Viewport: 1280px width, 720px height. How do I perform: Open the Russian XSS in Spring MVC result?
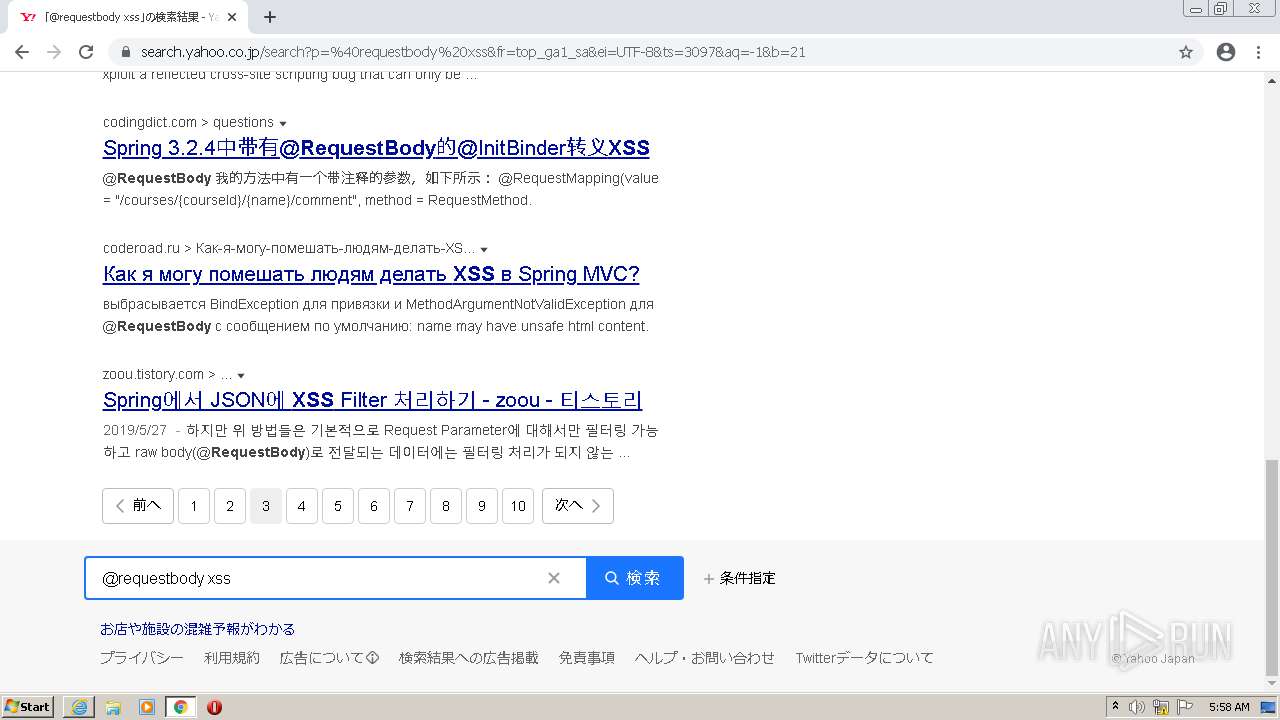(371, 274)
